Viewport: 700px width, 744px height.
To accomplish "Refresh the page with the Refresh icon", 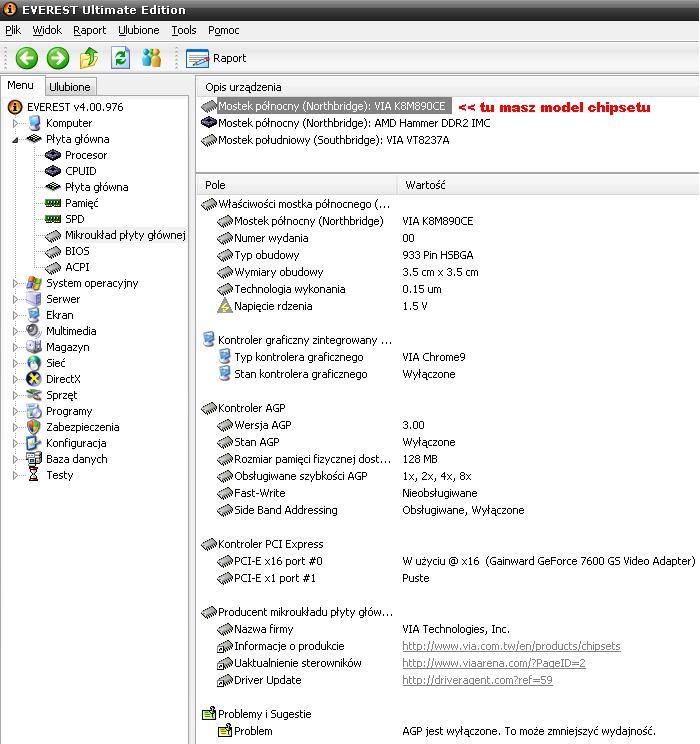I will point(120,58).
